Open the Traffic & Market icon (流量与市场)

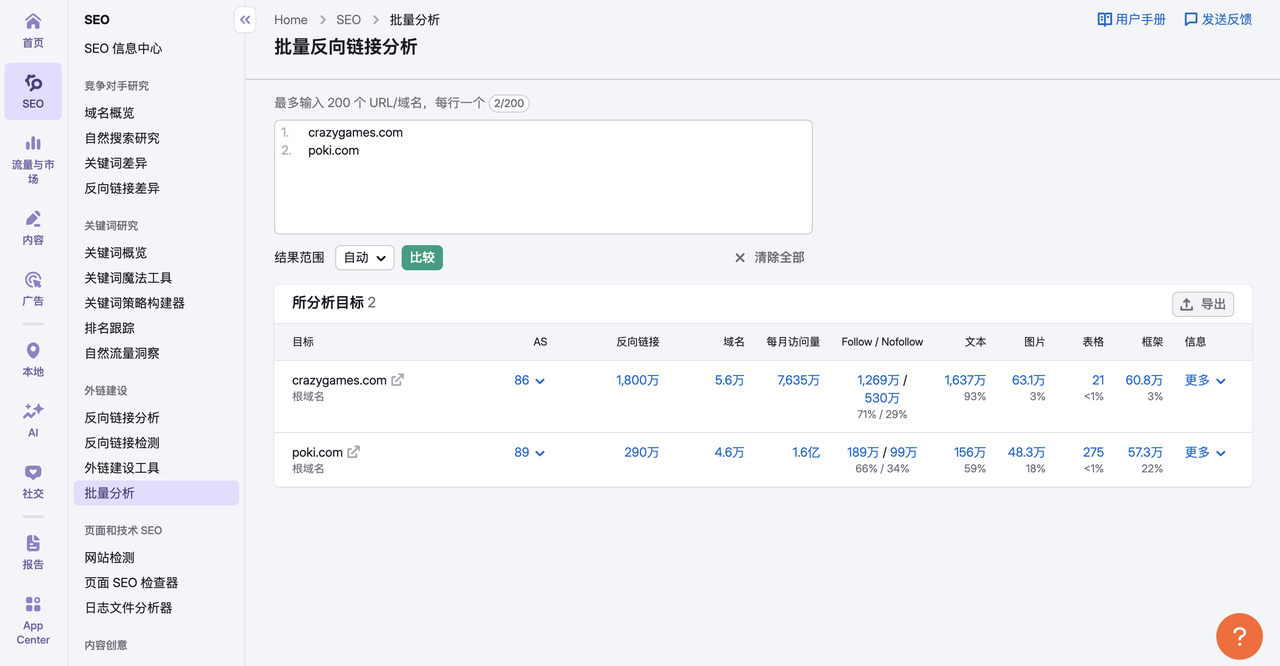33,145
